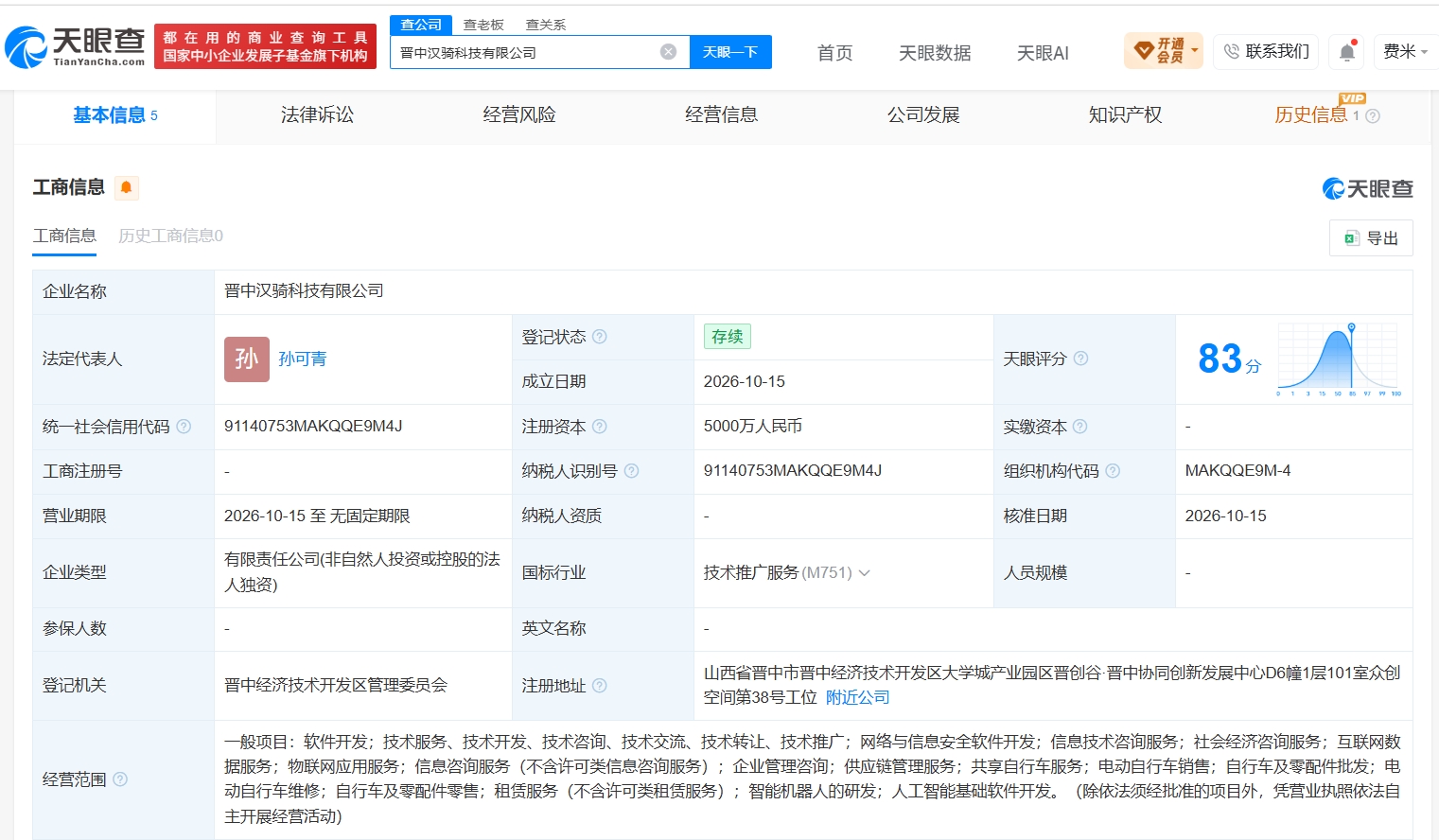Click the help icon next to 注册地址
Screen dimensions: 1439x840
pyautogui.click(x=600, y=686)
